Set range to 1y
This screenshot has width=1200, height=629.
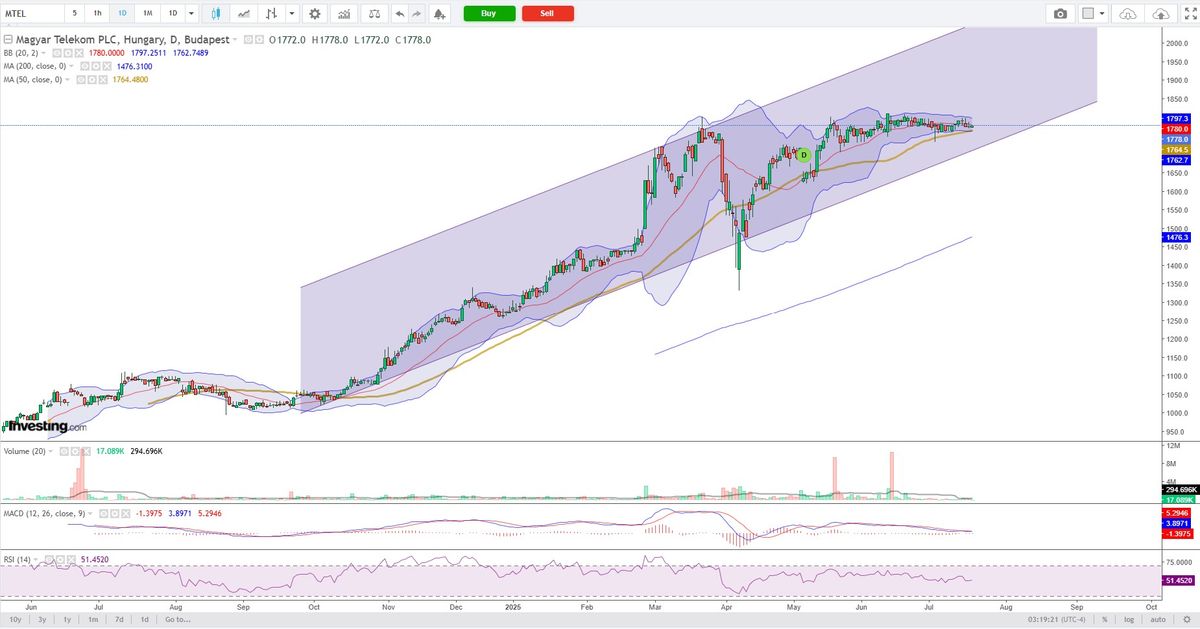[67, 620]
